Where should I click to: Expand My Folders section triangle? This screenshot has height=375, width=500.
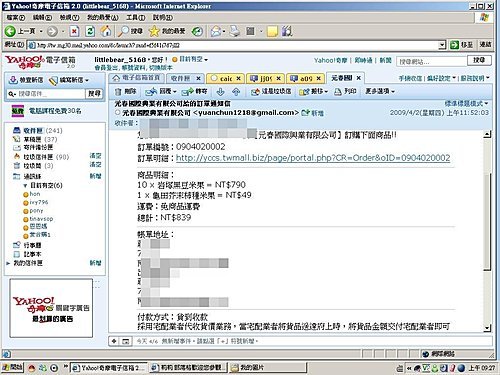pos(8,263)
